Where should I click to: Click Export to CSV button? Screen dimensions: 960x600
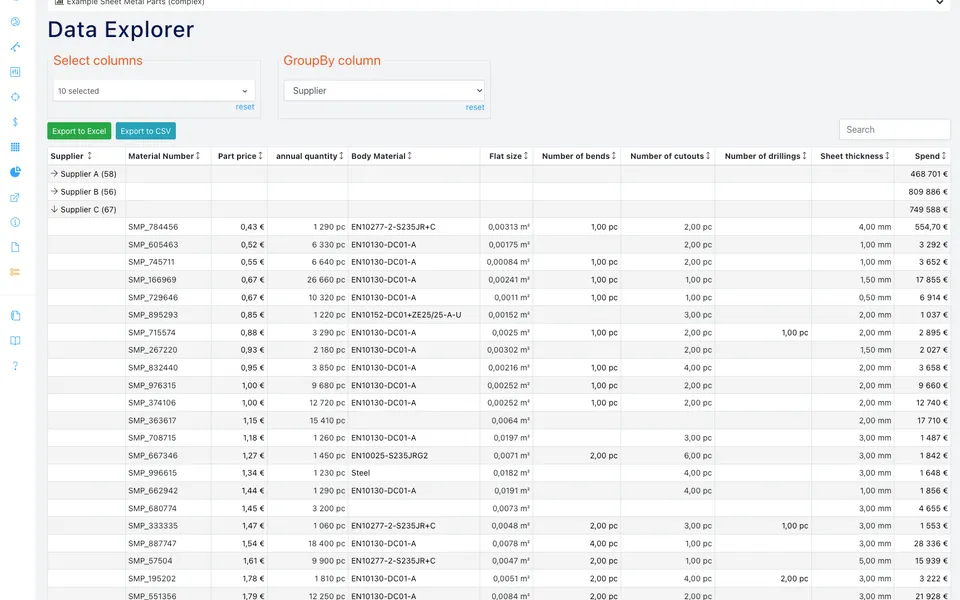[146, 131]
